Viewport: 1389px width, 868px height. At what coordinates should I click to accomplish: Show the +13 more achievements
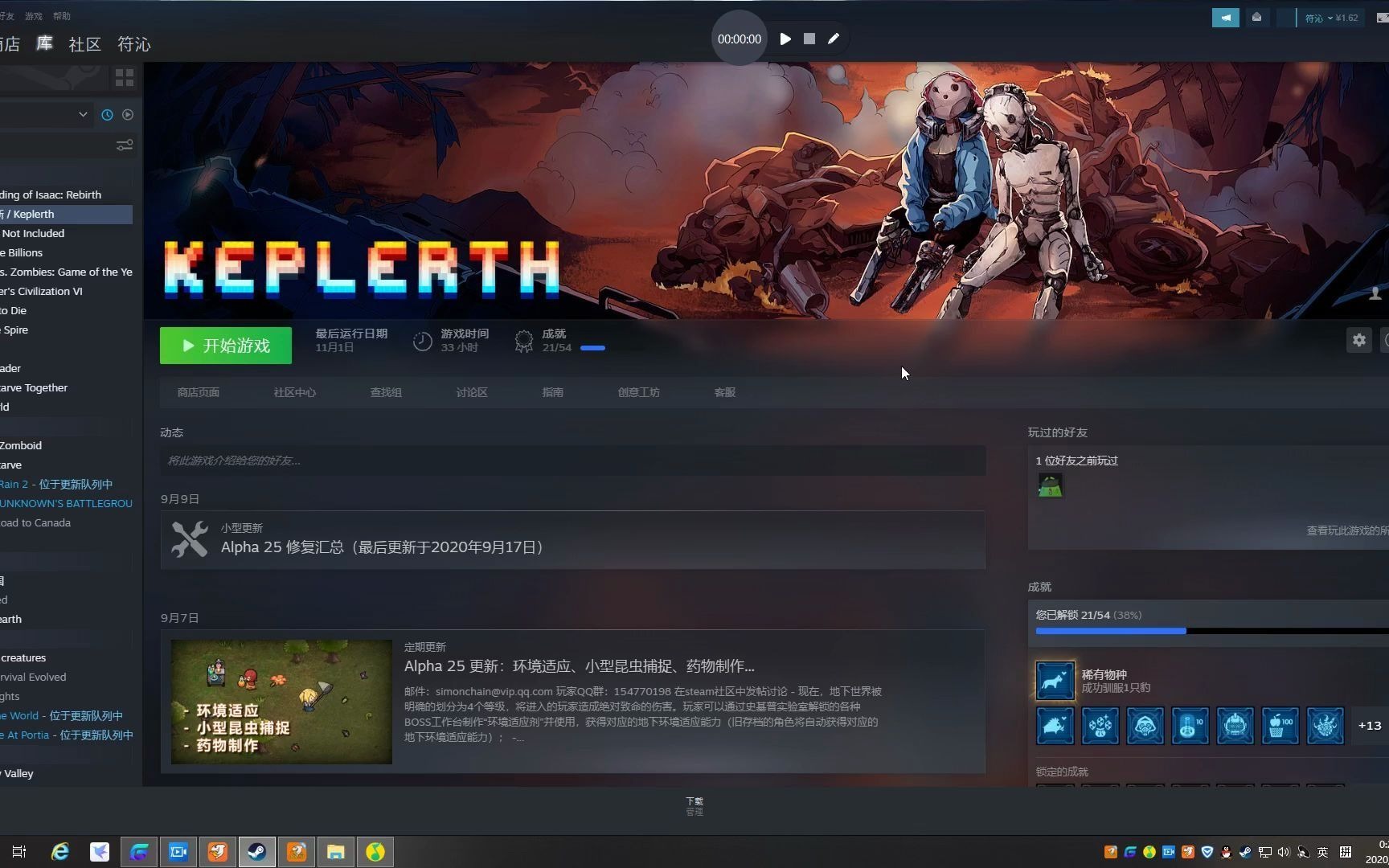pyautogui.click(x=1370, y=726)
